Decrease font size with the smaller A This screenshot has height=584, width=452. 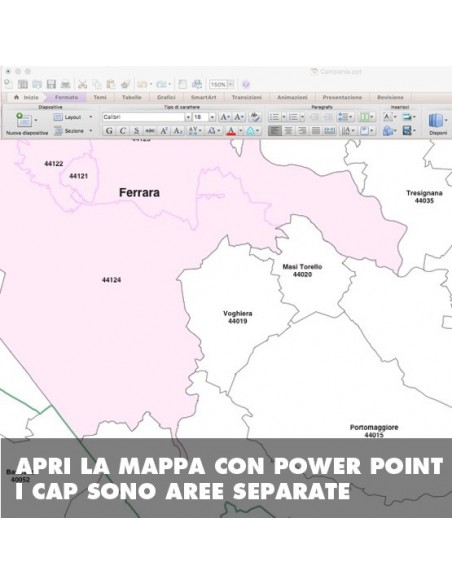239,117
